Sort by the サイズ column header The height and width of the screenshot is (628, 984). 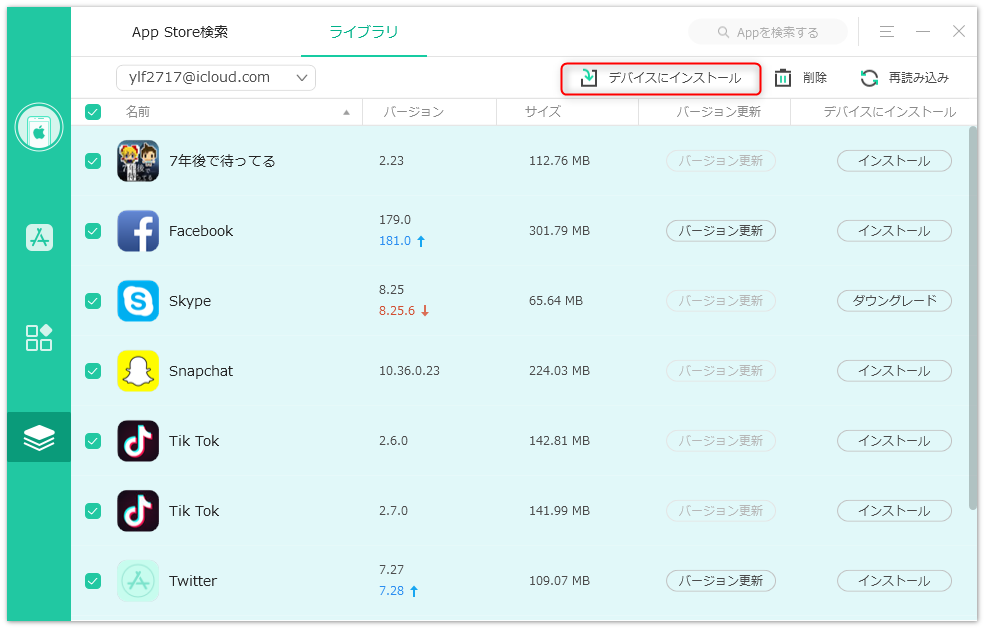click(x=543, y=112)
